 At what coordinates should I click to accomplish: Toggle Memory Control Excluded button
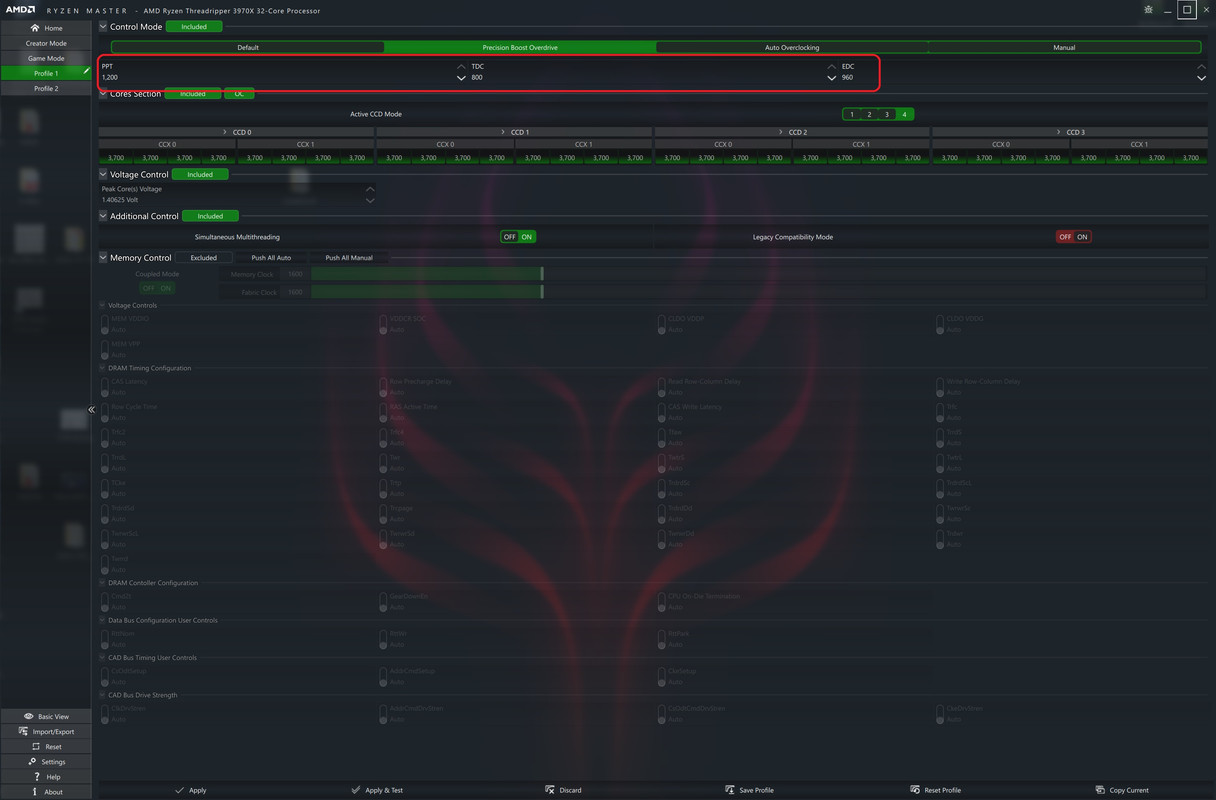coord(204,258)
